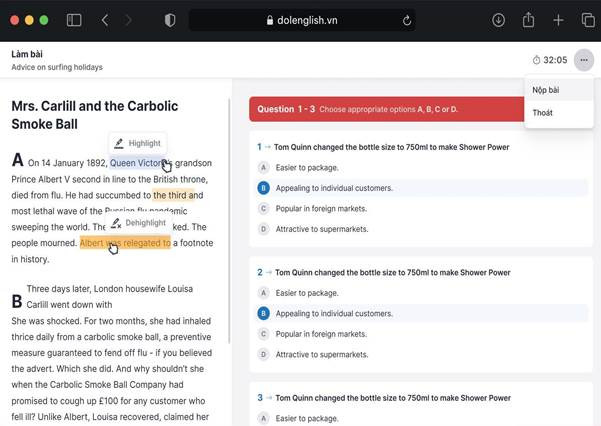Open a new tab with plus icon
The height and width of the screenshot is (426, 601).
click(558, 20)
